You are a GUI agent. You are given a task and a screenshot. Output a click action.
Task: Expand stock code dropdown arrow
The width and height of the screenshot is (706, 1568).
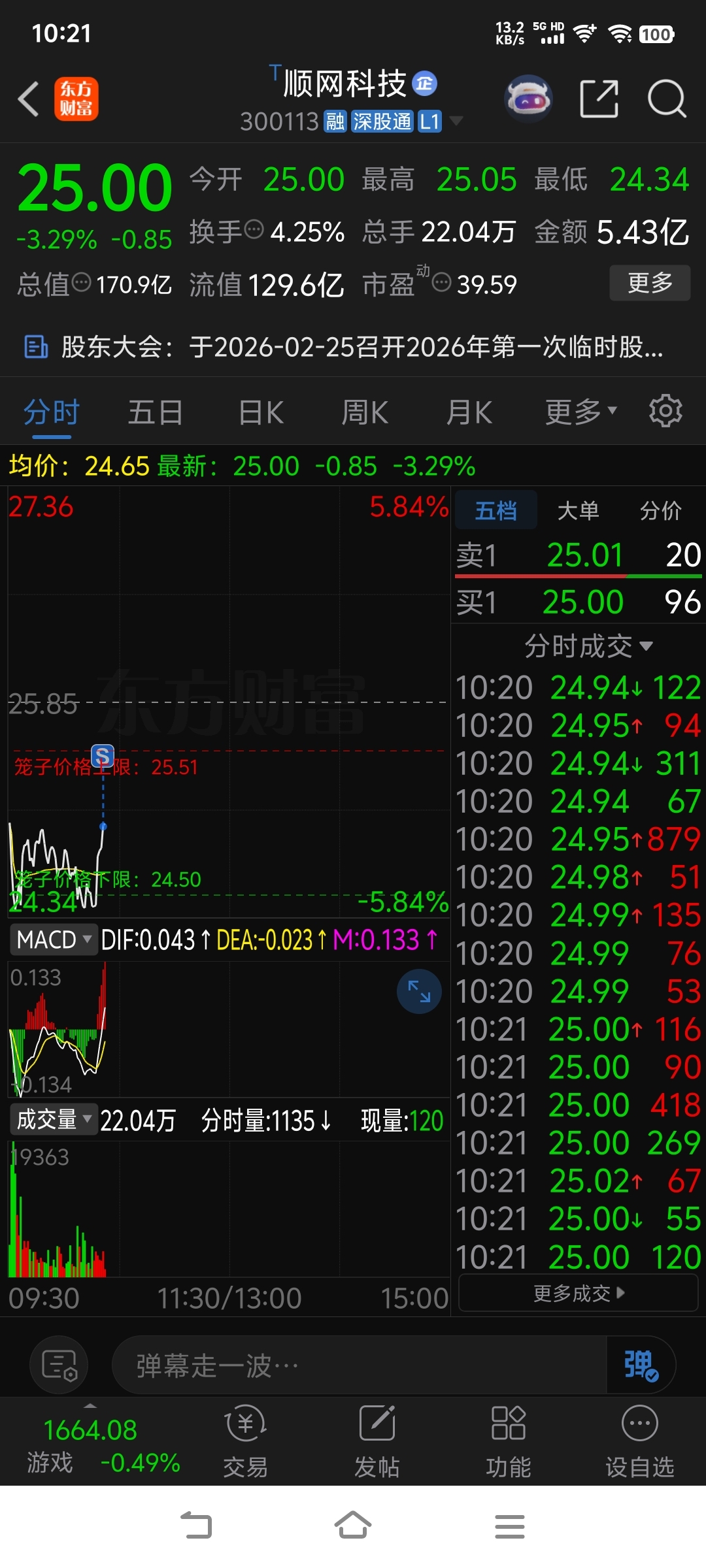coord(456,121)
